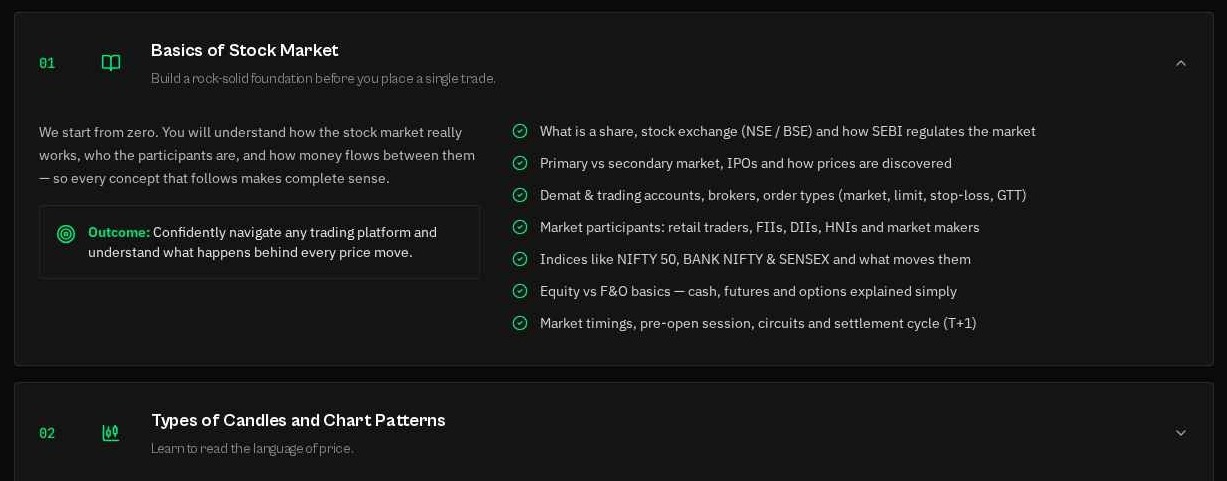Click the check icon beside 'Demat & trading accounts'
The image size is (1227, 481).
tap(520, 195)
